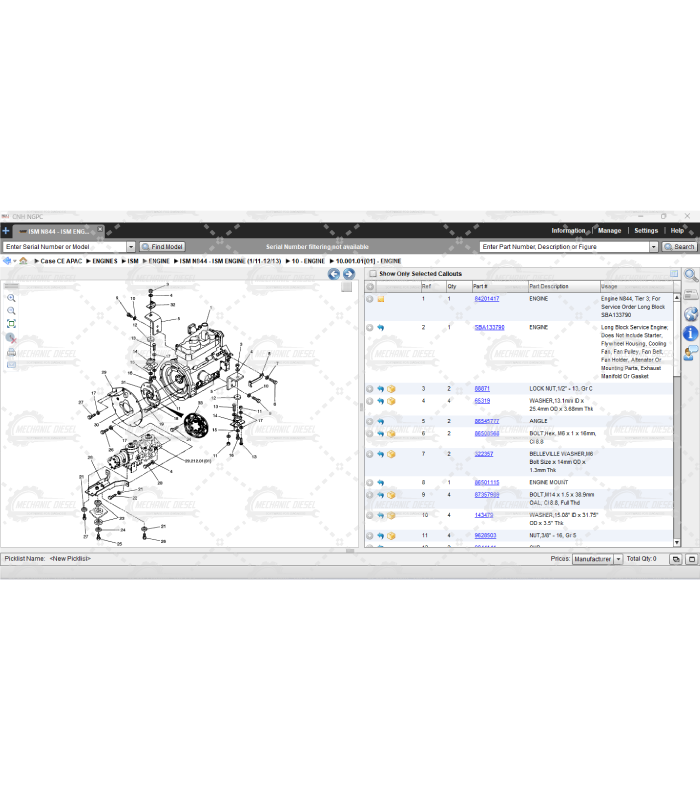700x800 pixels.
Task: Click the home icon in breadcrumb
Action: click(x=23, y=261)
